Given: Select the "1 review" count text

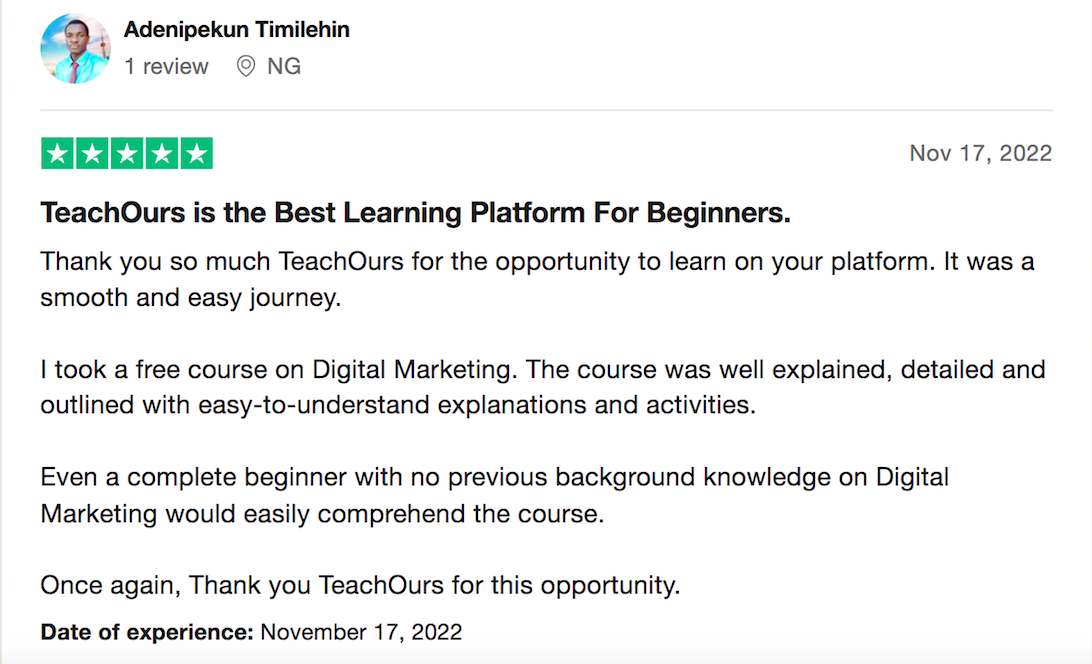Looking at the screenshot, I should coord(166,66).
